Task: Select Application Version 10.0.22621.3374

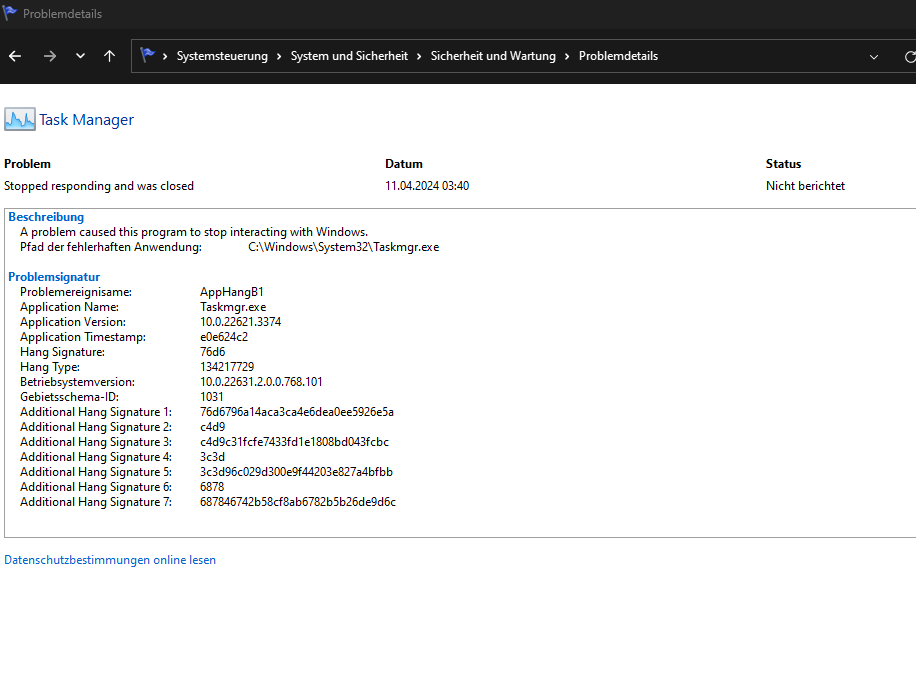Action: click(x=241, y=322)
